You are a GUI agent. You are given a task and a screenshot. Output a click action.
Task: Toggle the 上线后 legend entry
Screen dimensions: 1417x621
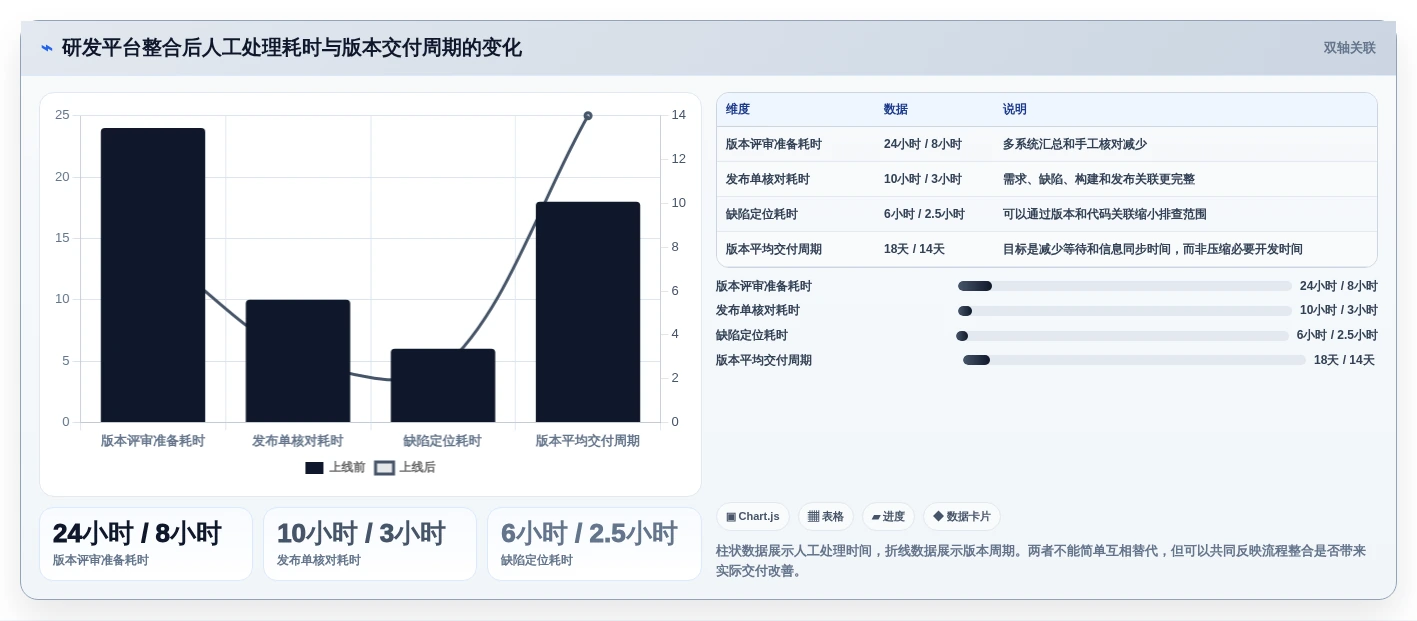coord(405,467)
